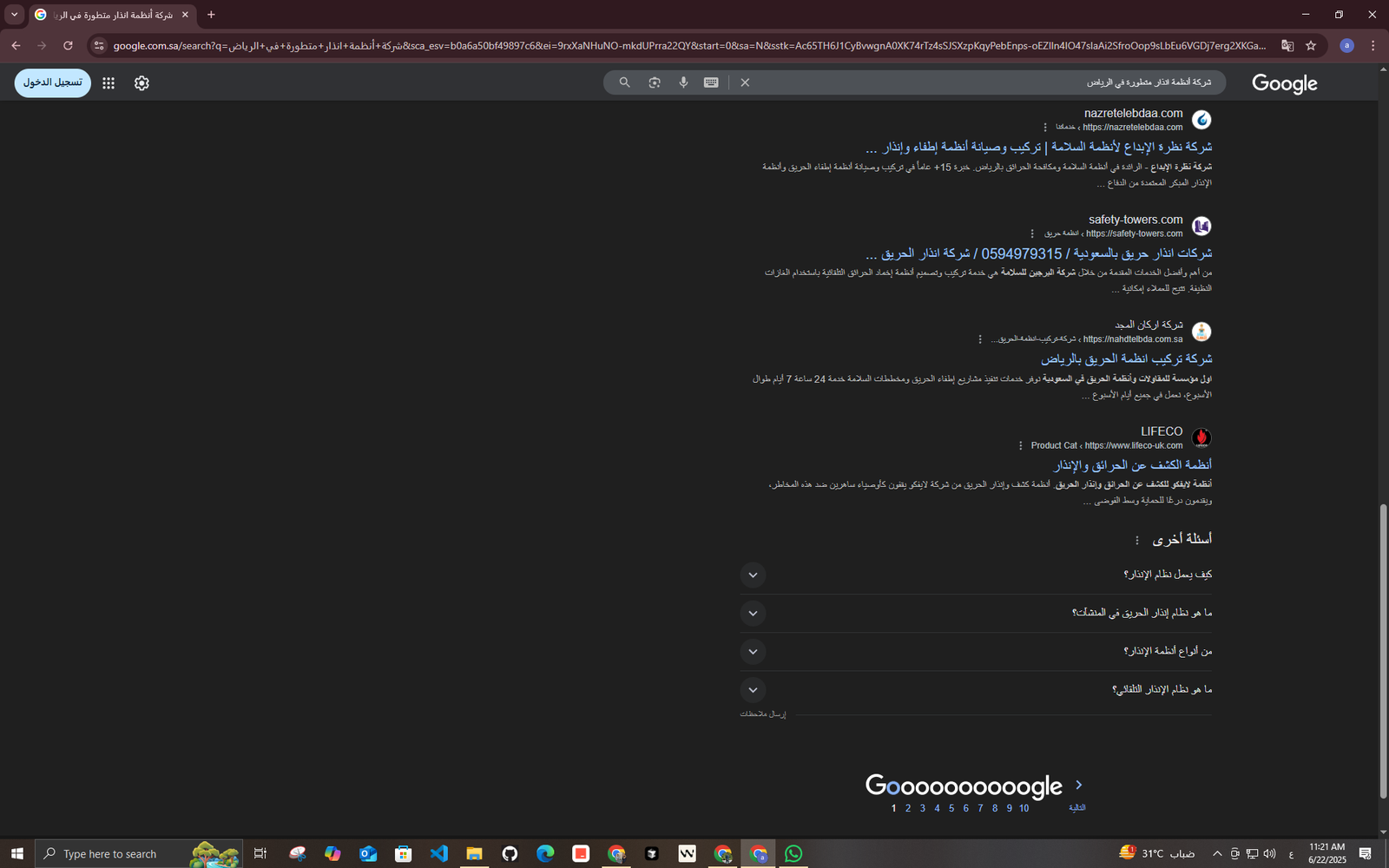This screenshot has height=868, width=1389.
Task: Search by image with Google Lens
Action: pos(655,82)
